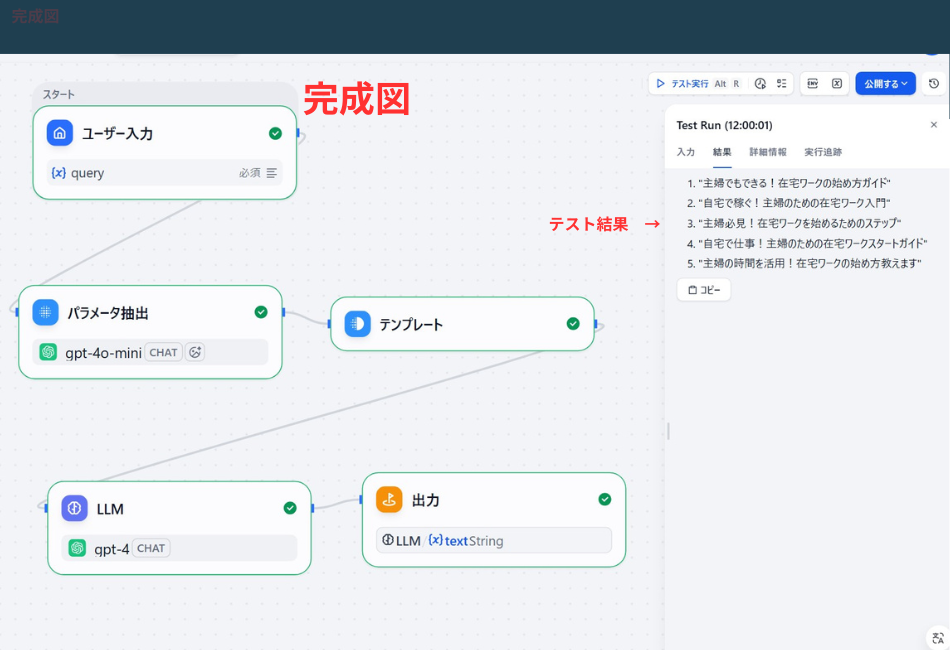Click the テンプレート node icon

(358, 324)
